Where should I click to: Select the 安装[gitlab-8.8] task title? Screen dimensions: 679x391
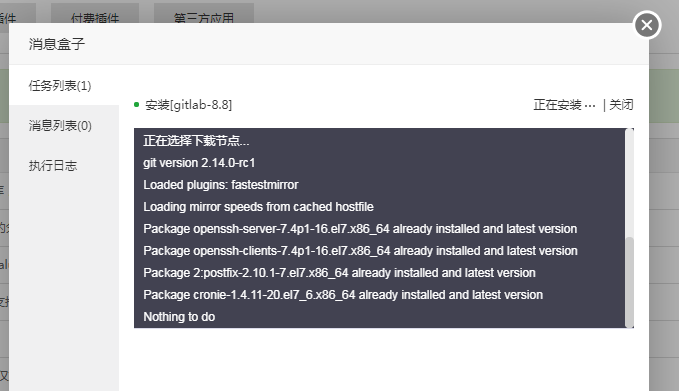pos(188,105)
